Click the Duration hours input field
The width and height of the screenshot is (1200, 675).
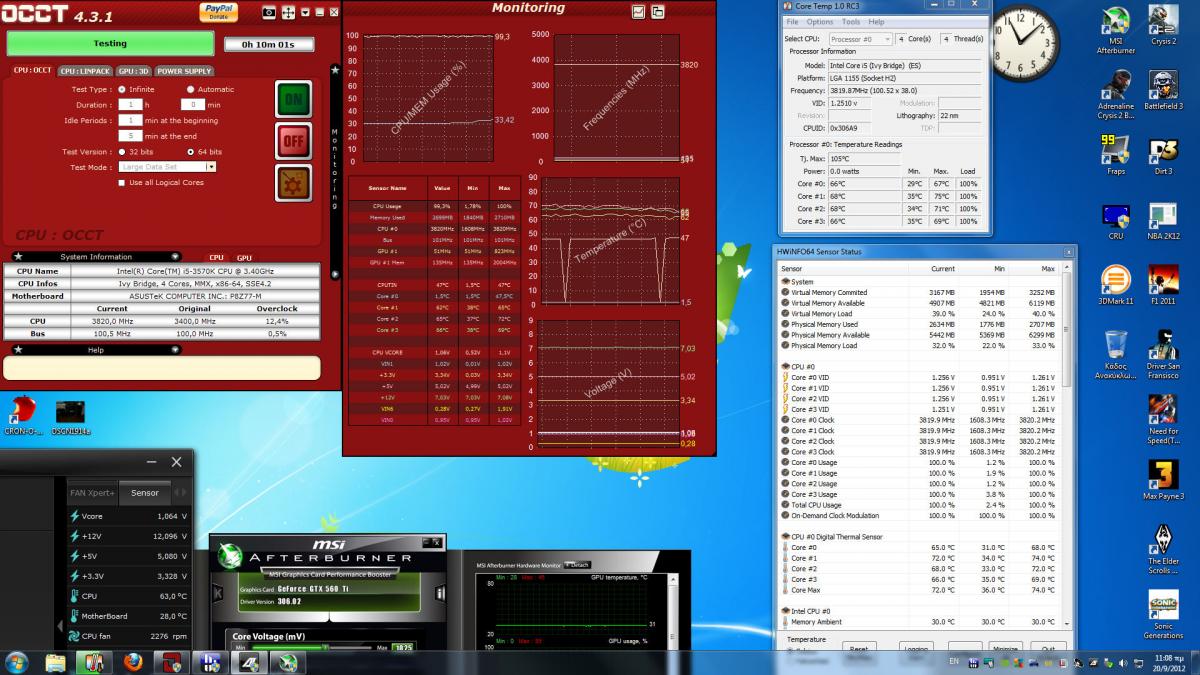pyautogui.click(x=129, y=104)
